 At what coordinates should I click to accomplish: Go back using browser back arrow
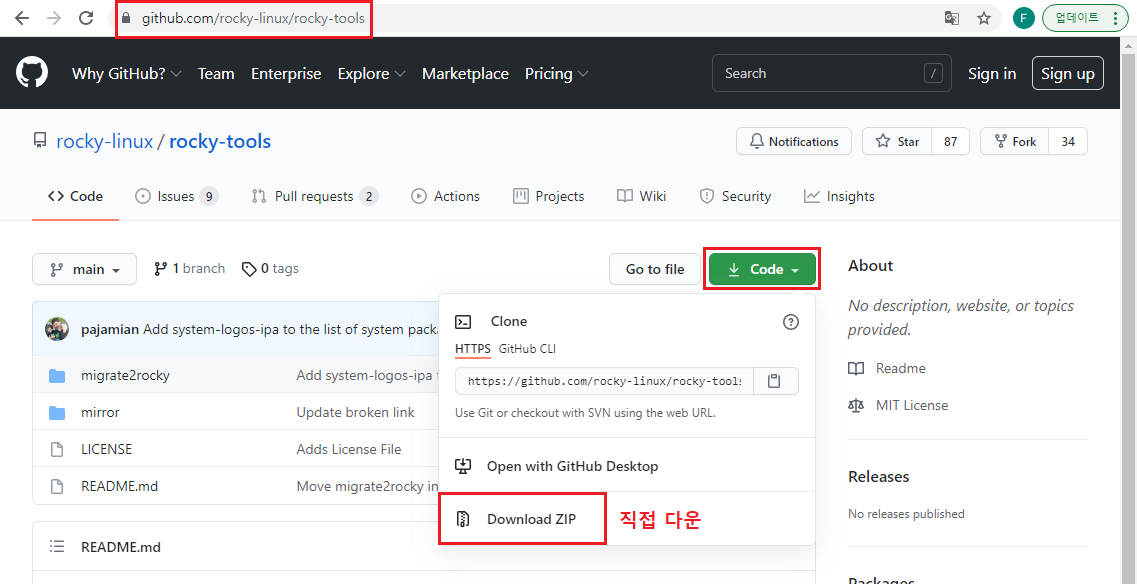[22, 18]
